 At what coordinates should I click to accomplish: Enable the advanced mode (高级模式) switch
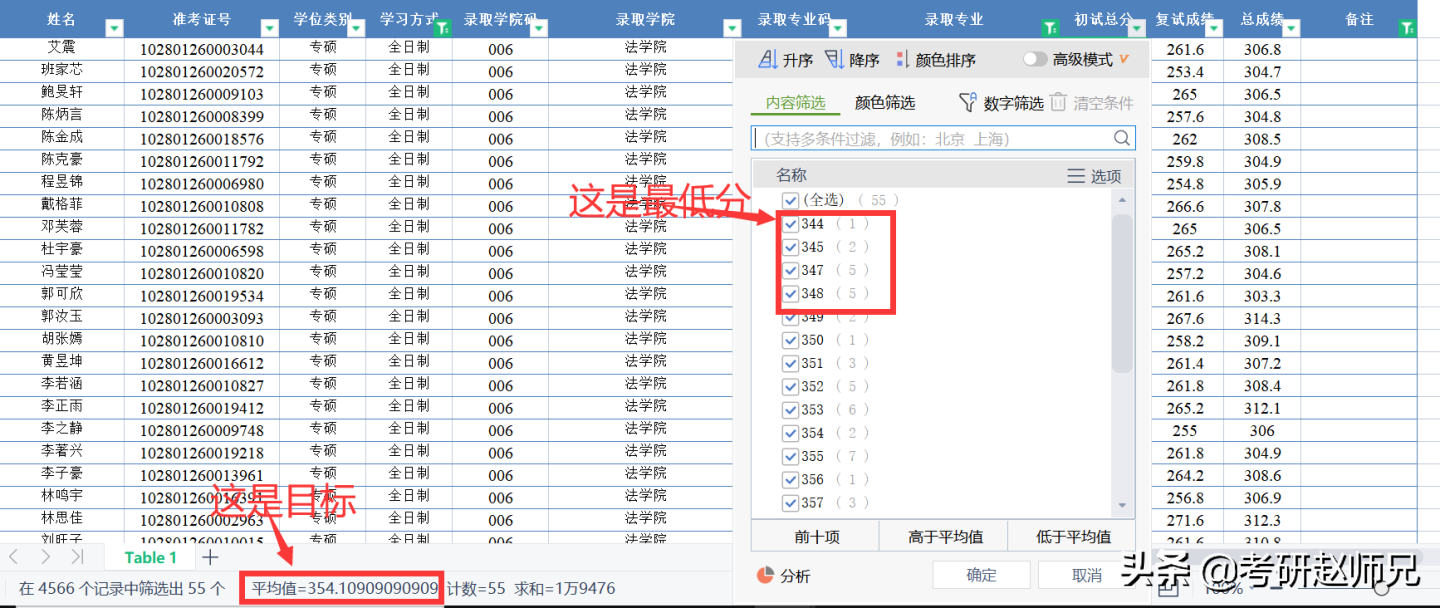[x=1035, y=59]
